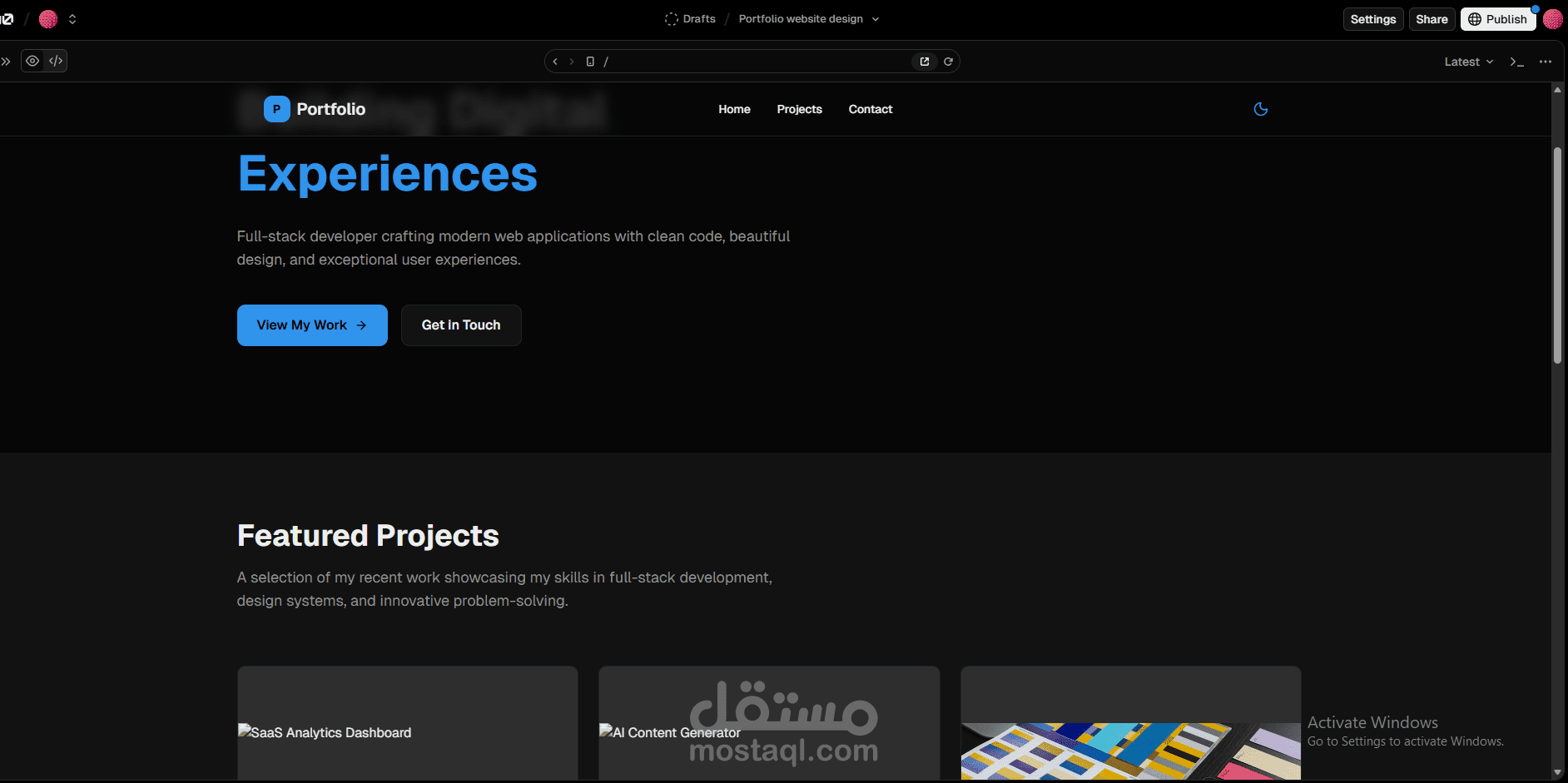Toggle dark mode with the moon icon

click(1260, 109)
